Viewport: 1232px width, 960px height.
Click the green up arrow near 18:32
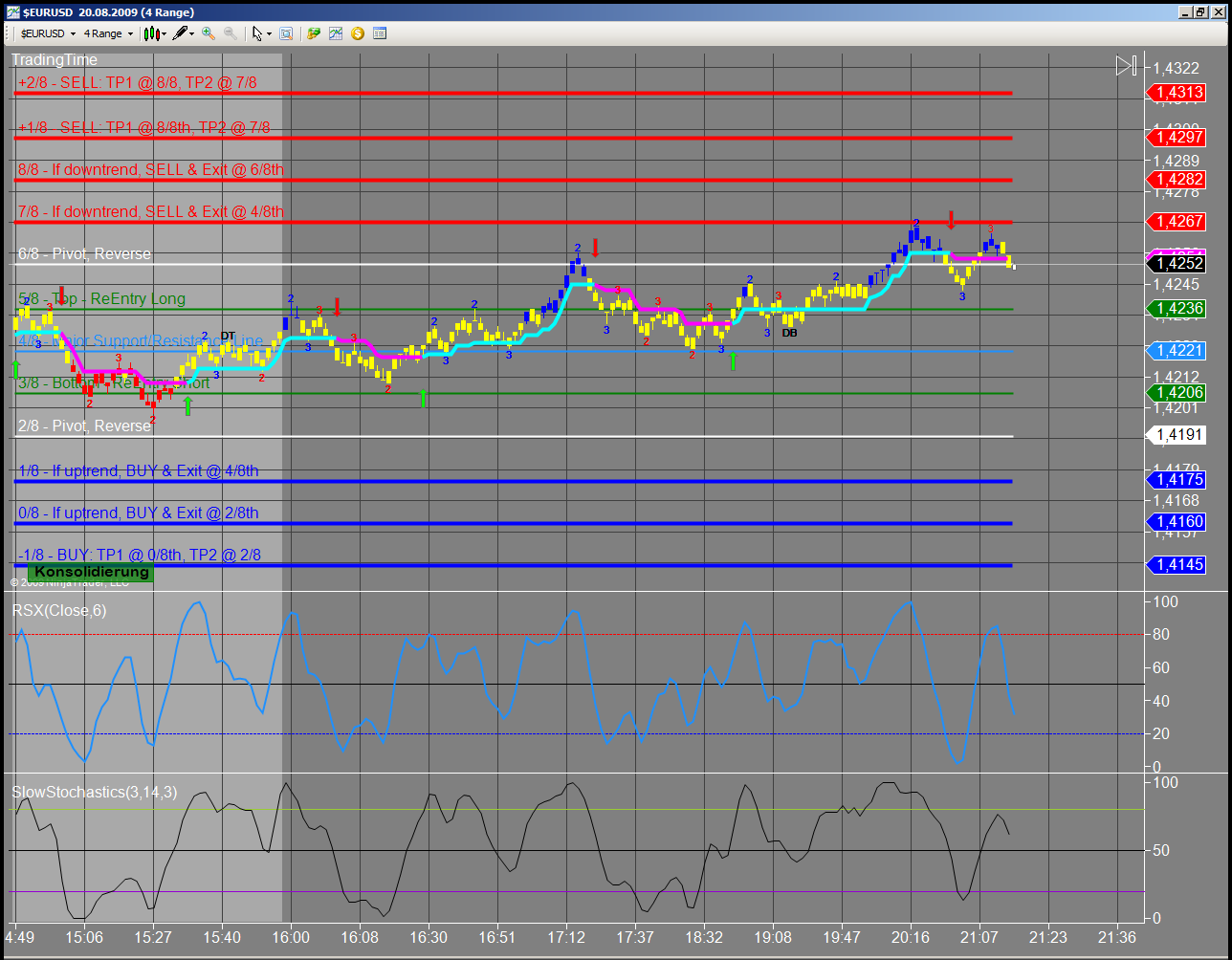point(733,360)
